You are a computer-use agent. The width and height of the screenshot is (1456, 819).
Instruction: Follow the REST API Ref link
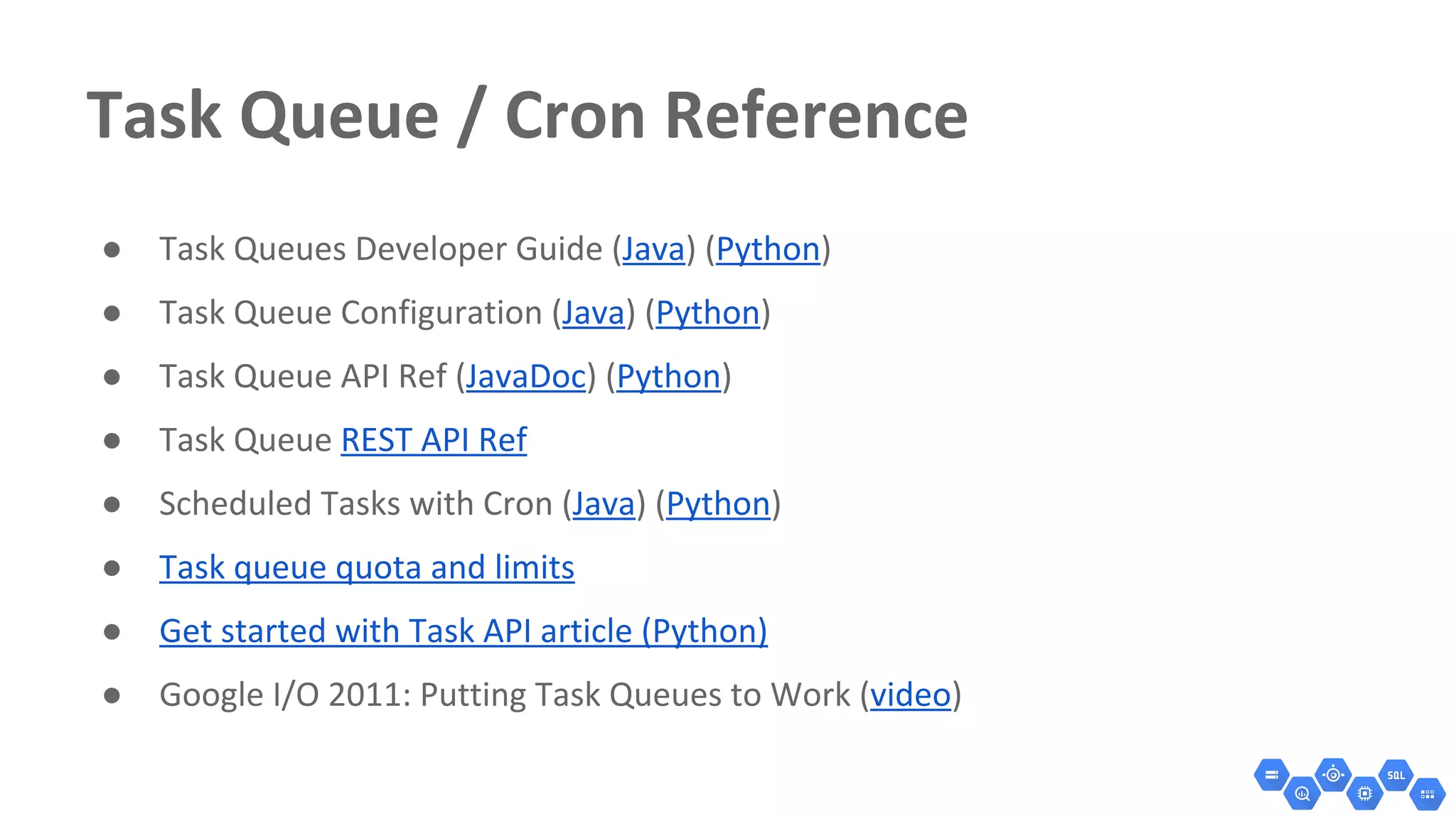(x=434, y=441)
